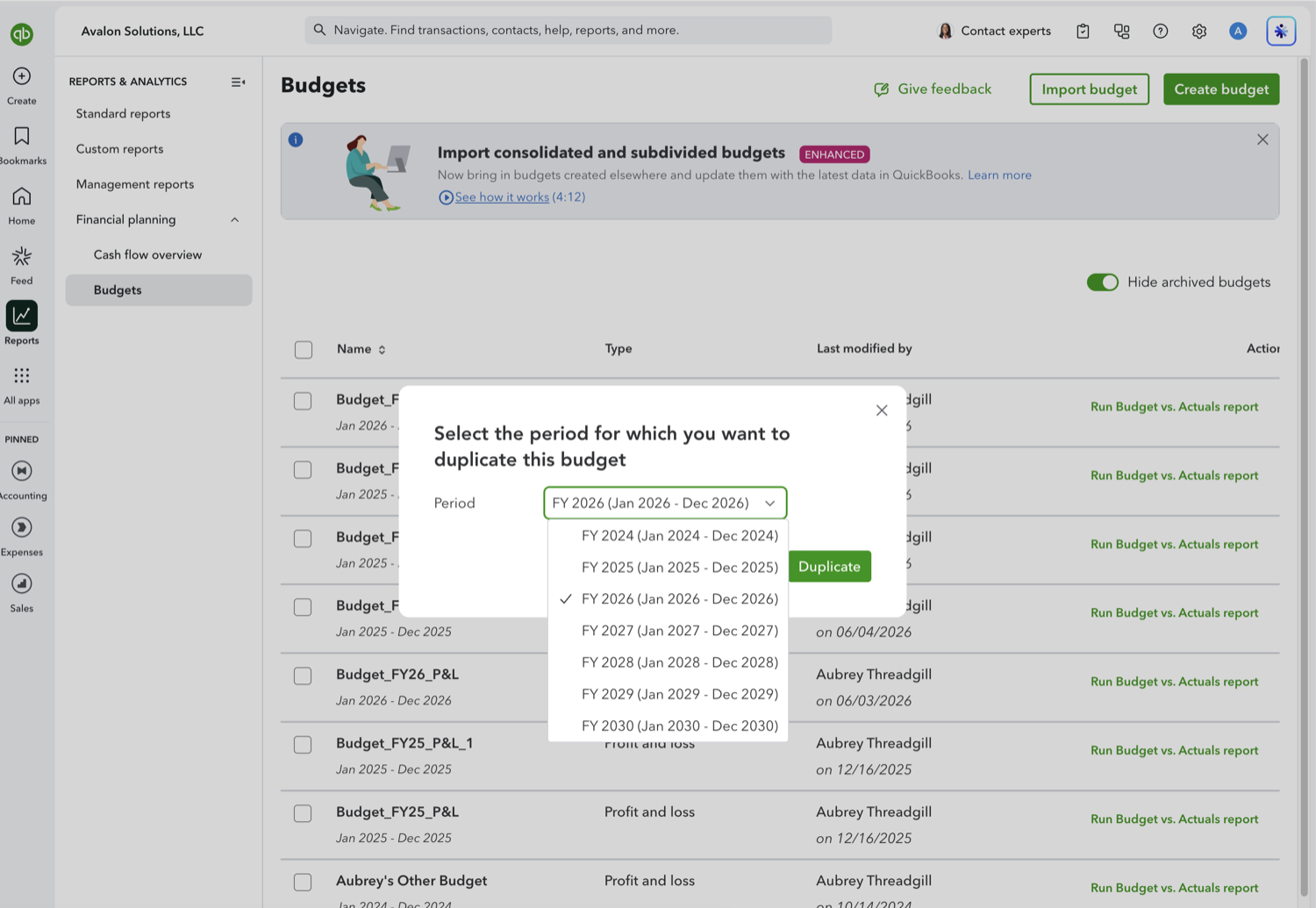The height and width of the screenshot is (908, 1316).
Task: Open Cash flow overview
Action: point(147,254)
